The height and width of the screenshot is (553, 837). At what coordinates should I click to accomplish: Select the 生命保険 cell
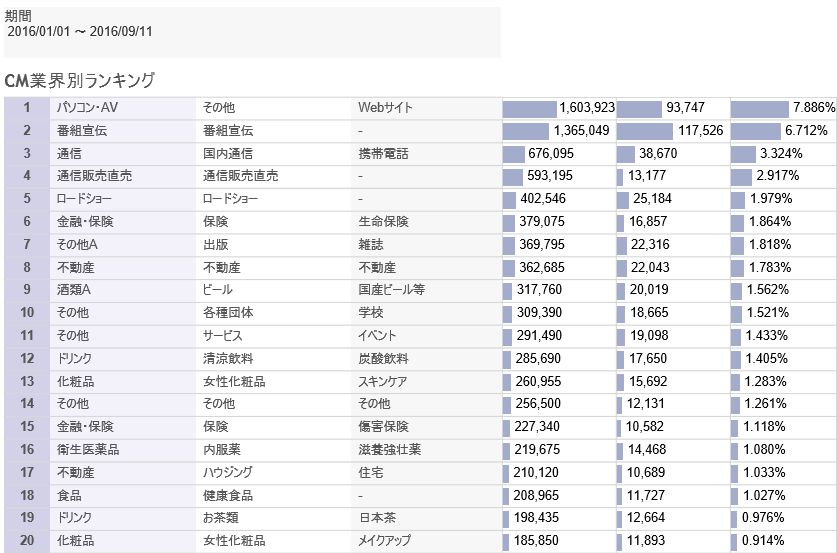[x=384, y=222]
